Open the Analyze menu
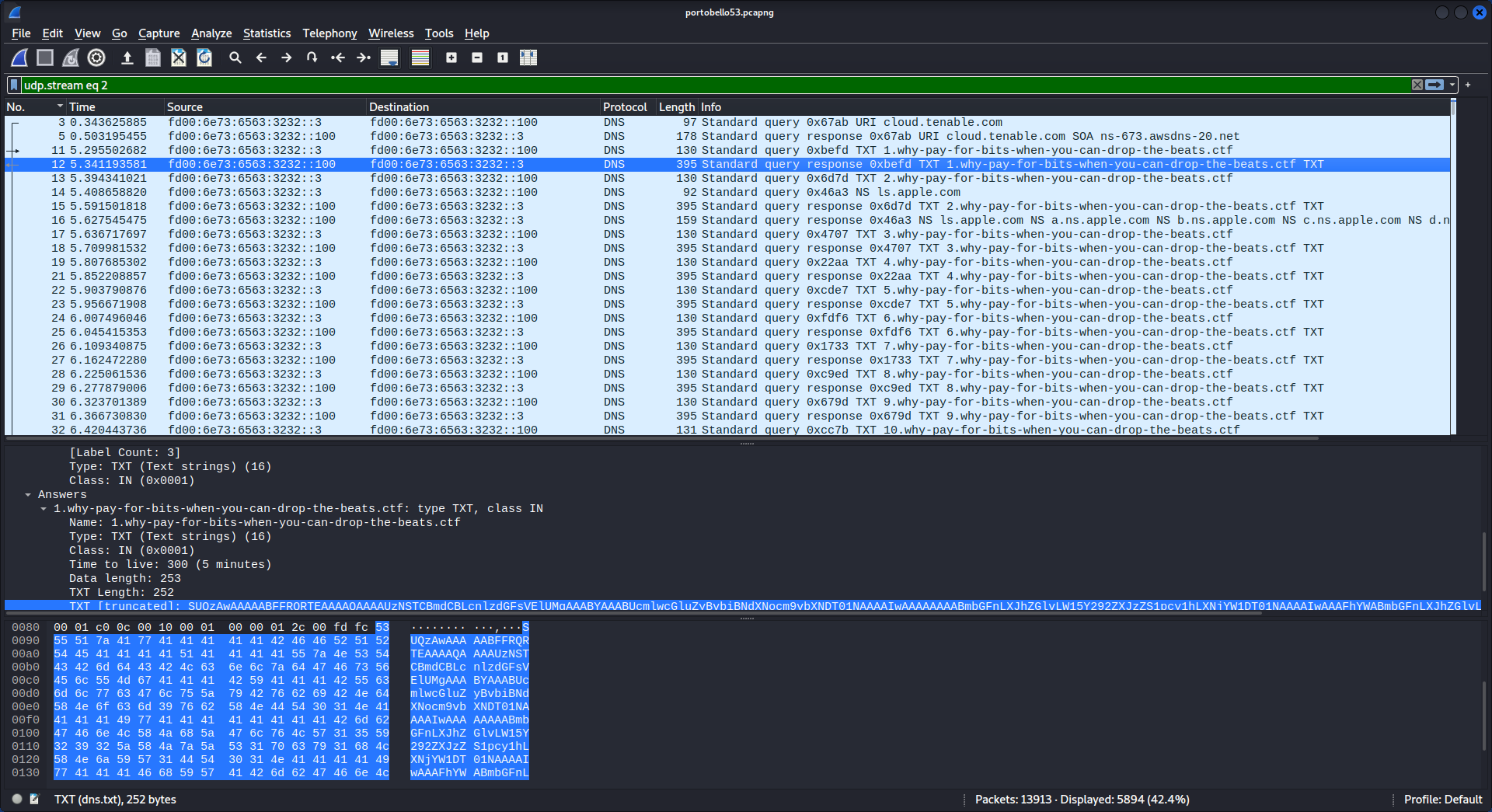This screenshot has height=812, width=1492. pyautogui.click(x=211, y=33)
